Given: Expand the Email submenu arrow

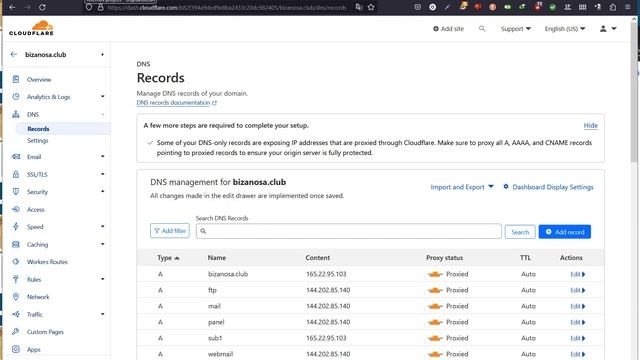Looking at the screenshot, I should pyautogui.click(x=102, y=156).
